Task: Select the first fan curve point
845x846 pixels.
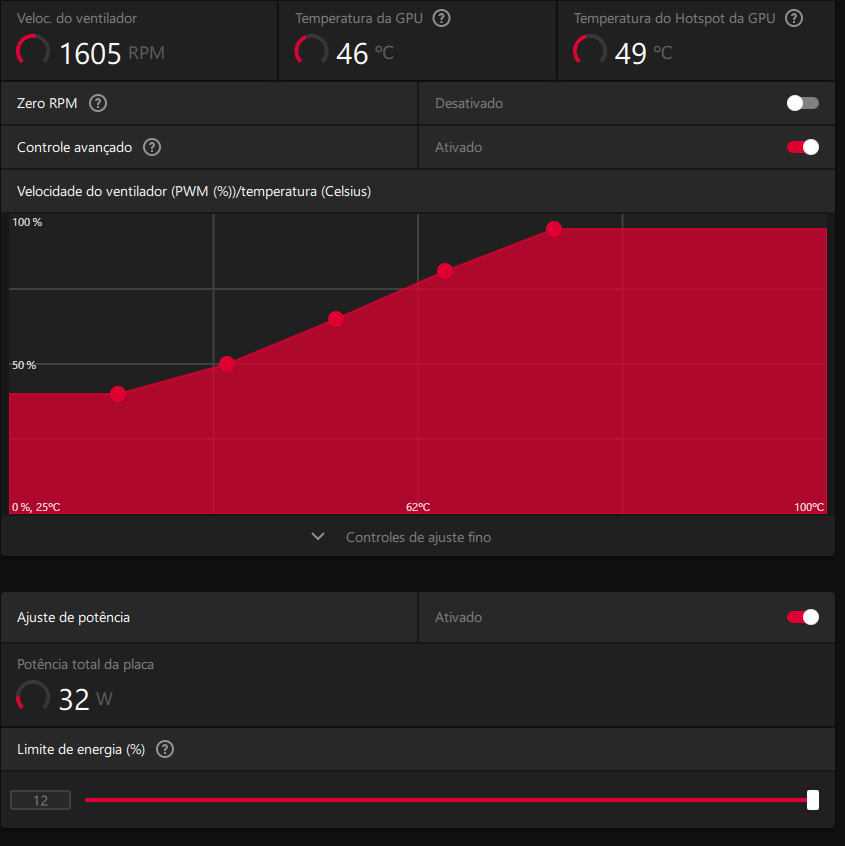Action: (x=118, y=394)
